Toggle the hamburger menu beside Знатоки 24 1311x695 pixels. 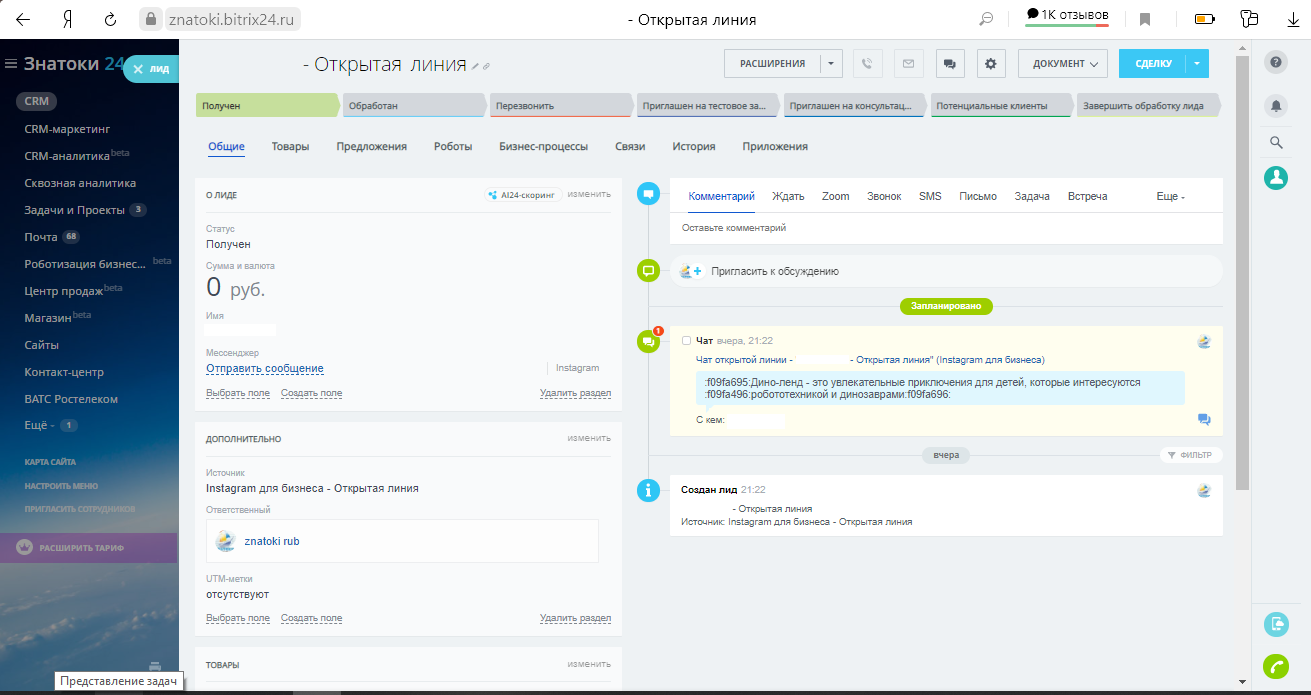(11, 64)
